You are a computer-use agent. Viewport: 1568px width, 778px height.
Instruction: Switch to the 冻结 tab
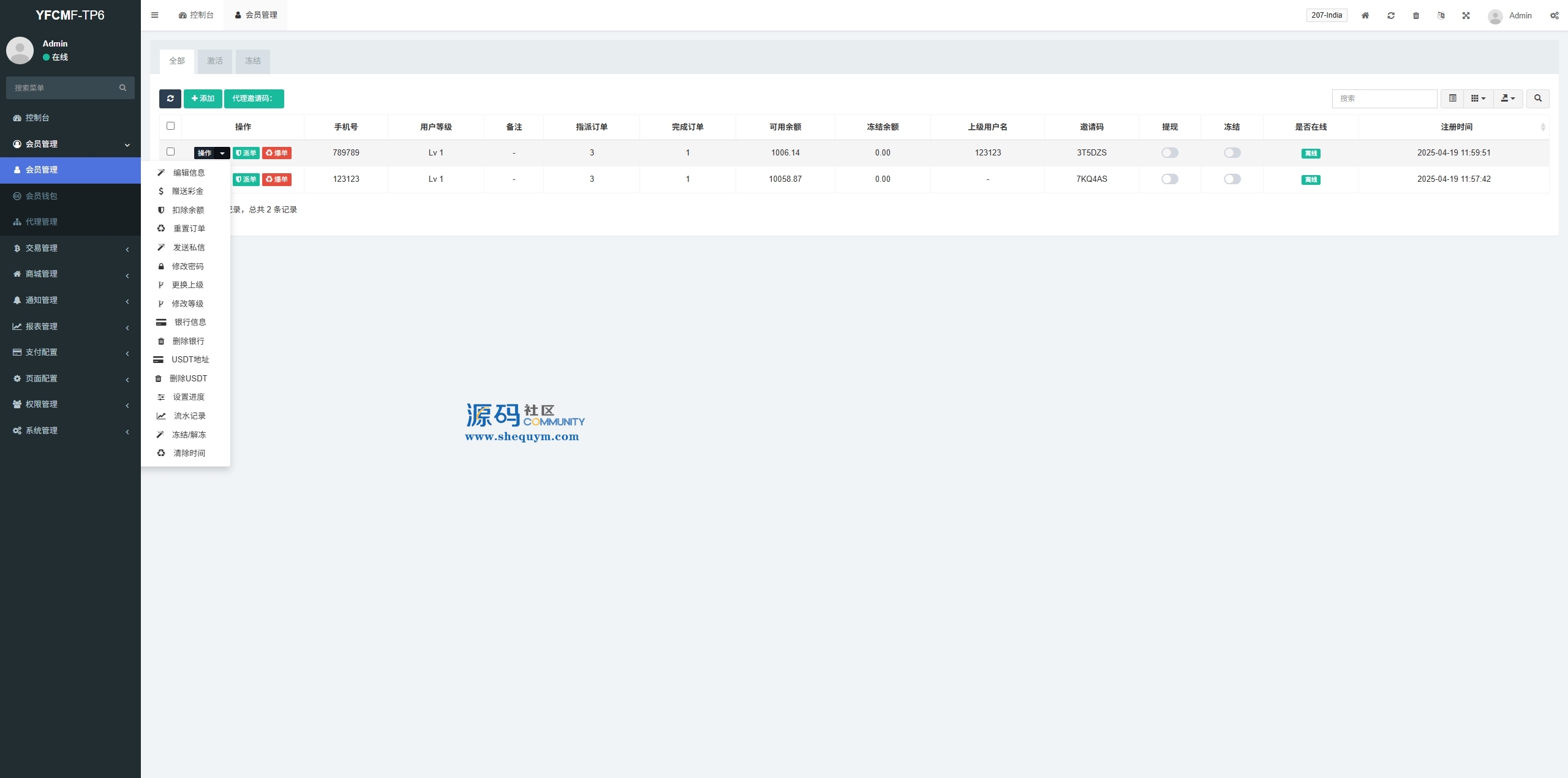[252, 61]
